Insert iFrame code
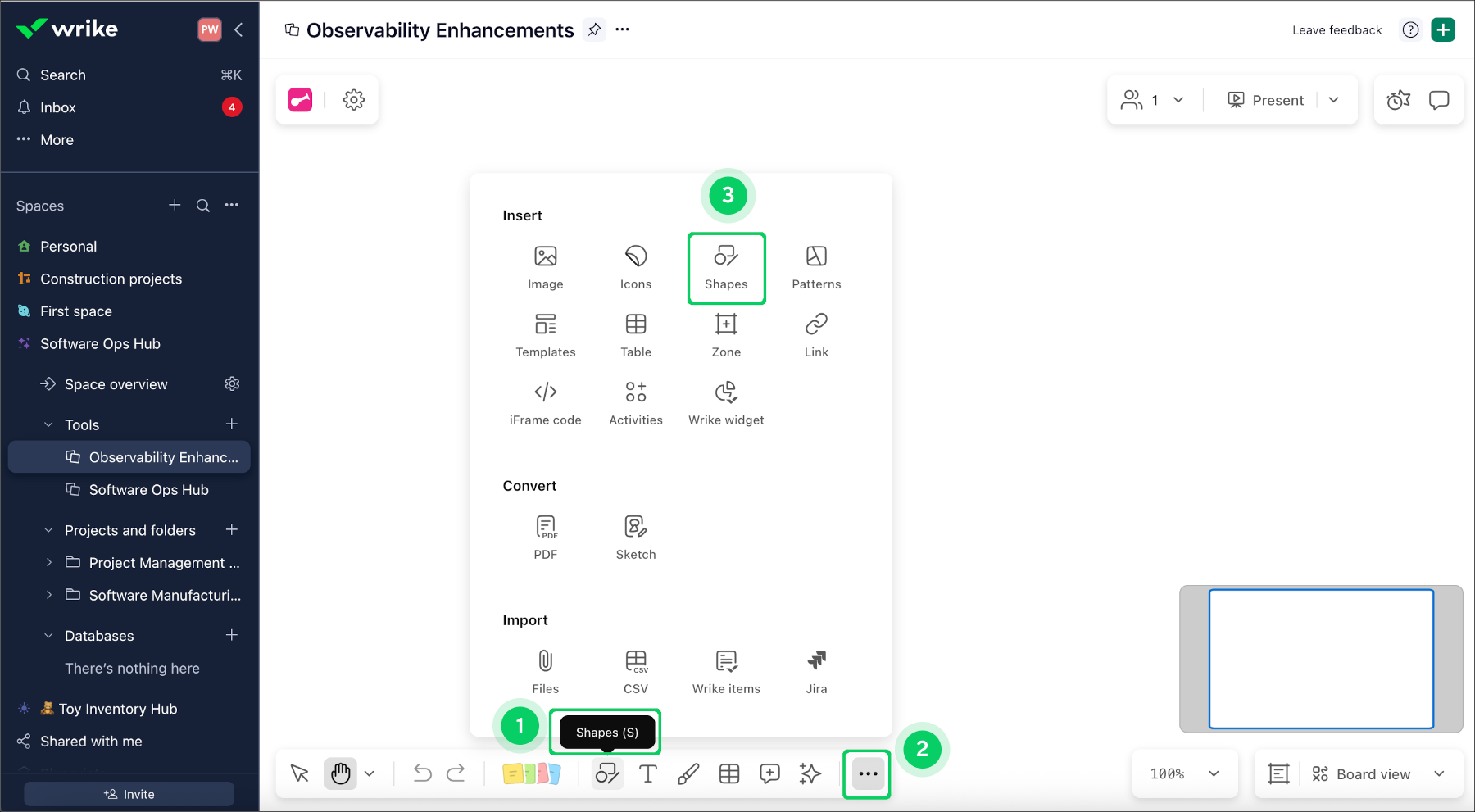This screenshot has width=1475, height=812. pyautogui.click(x=546, y=403)
